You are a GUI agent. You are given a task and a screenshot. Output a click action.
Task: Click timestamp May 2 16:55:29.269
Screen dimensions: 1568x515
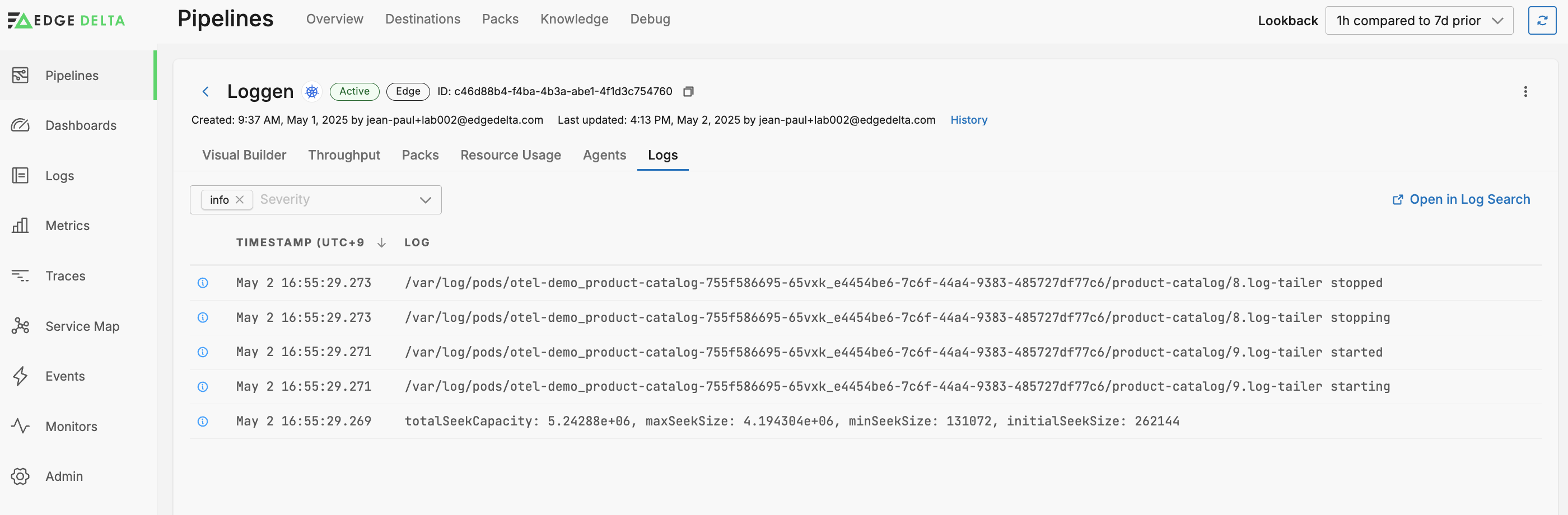pos(304,422)
